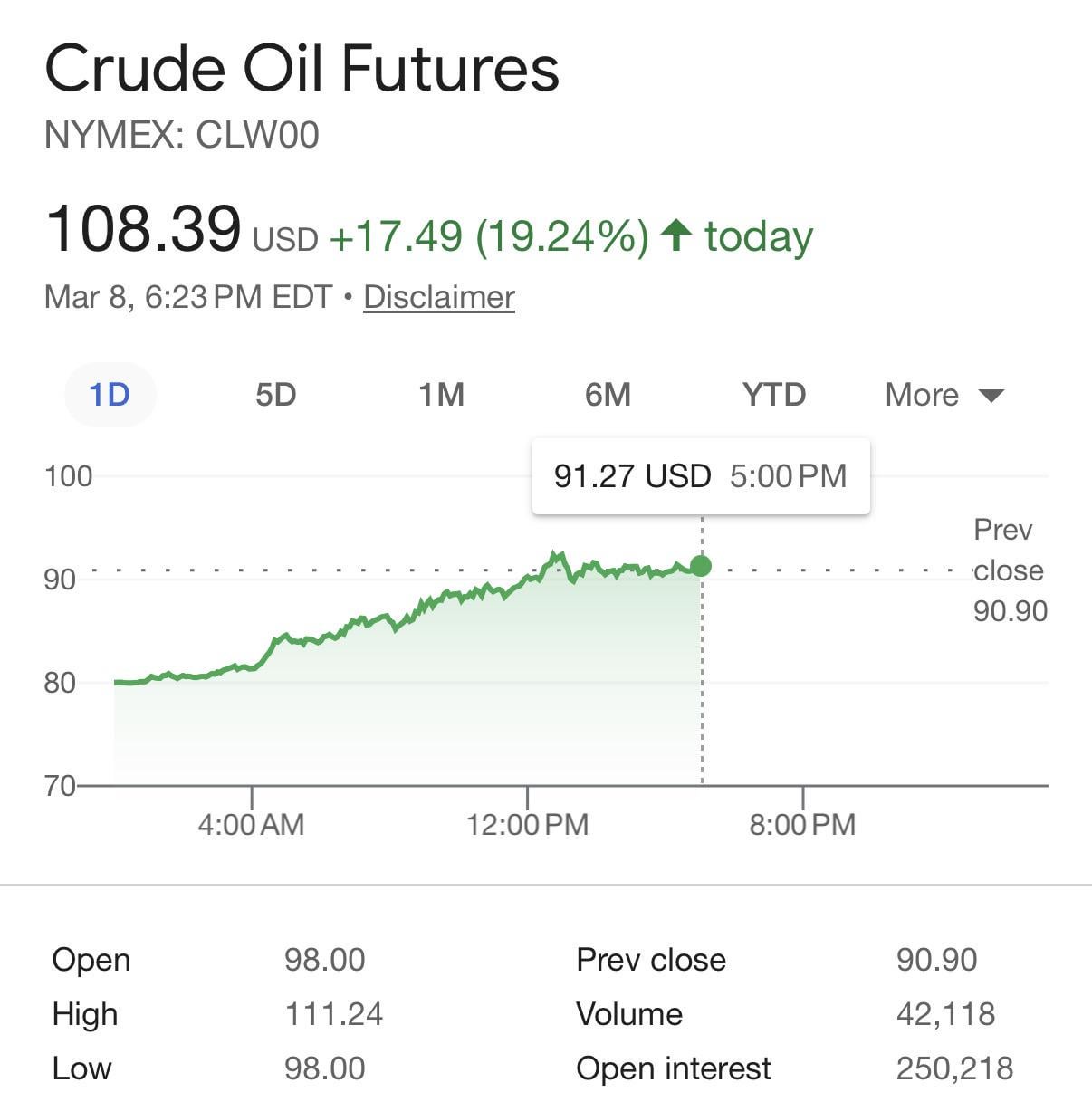Click the Crude Oil Futures title
1092x1102 pixels.
[302, 69]
